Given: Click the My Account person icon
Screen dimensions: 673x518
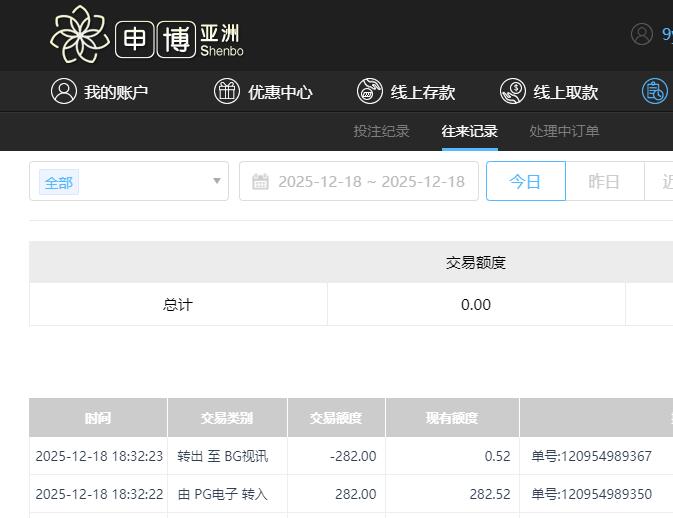Looking at the screenshot, I should tap(64, 91).
